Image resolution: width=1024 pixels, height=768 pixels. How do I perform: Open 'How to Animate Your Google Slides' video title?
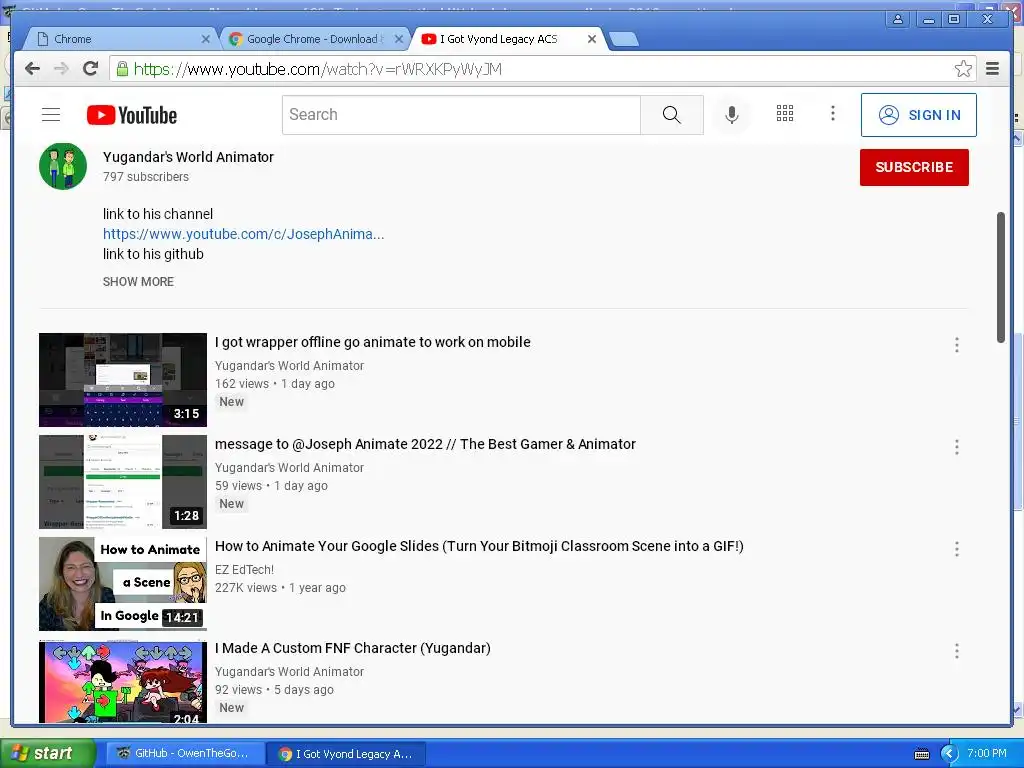(479, 546)
